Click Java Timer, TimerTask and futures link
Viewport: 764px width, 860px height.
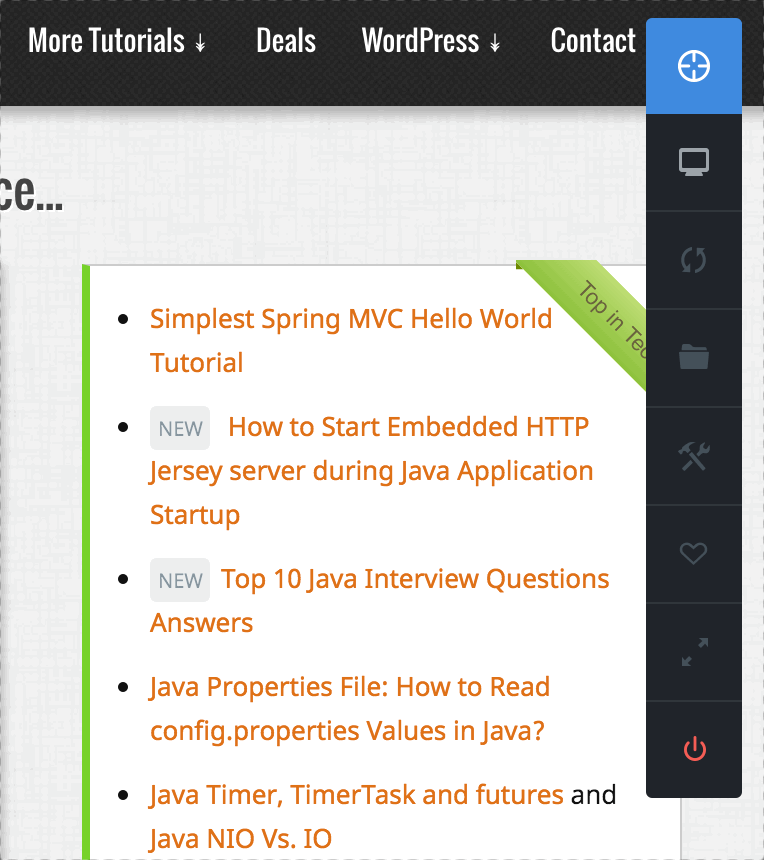[356, 795]
